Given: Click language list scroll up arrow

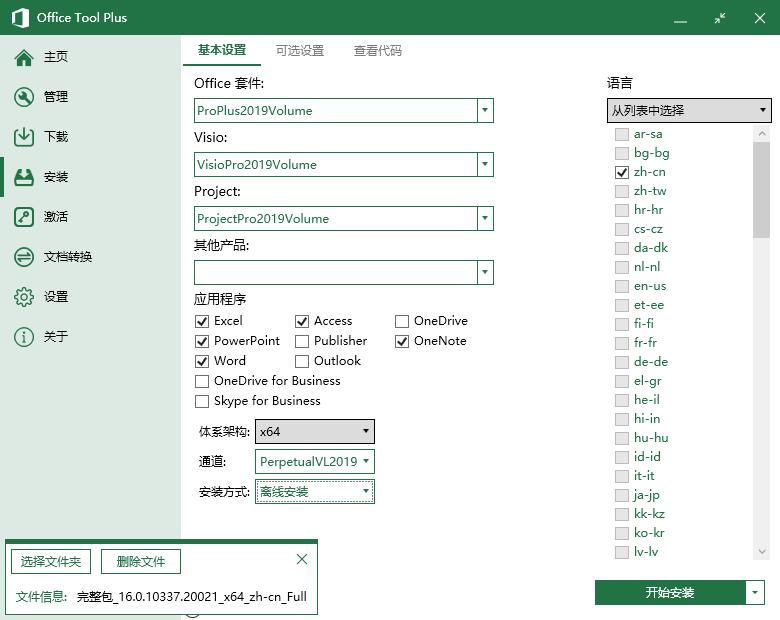Looking at the screenshot, I should pyautogui.click(x=762, y=133).
